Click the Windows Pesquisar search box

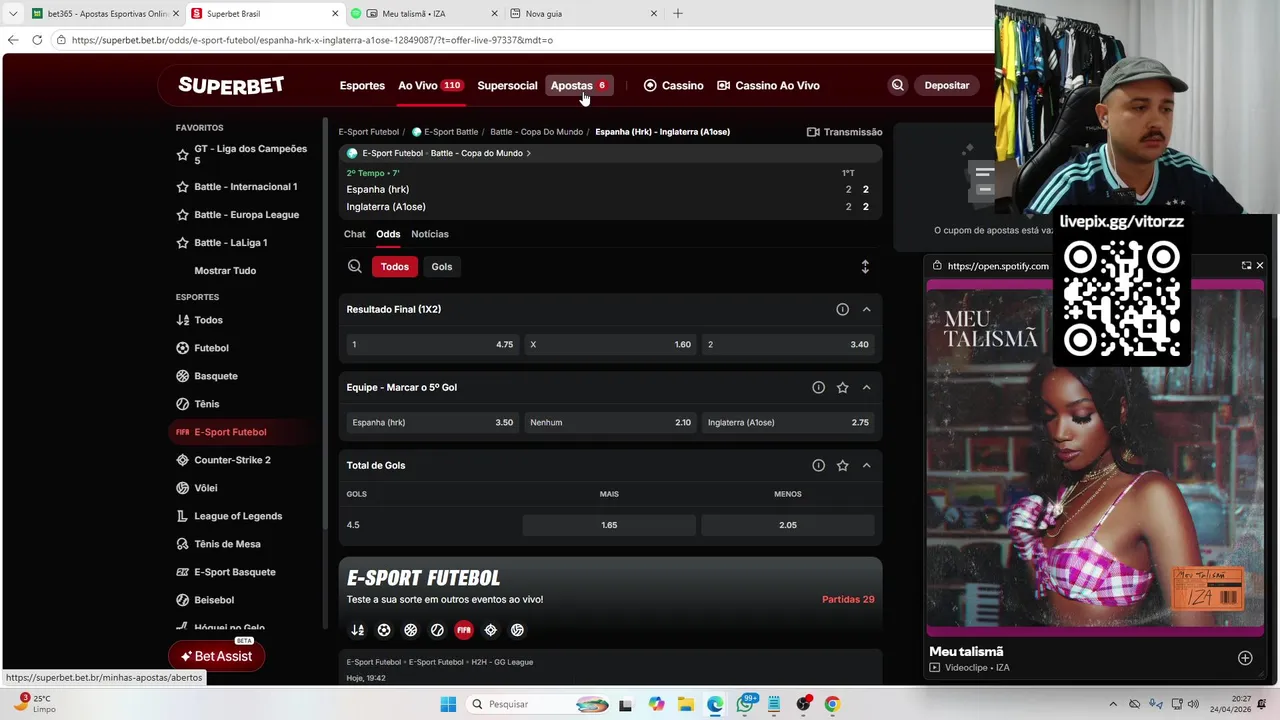537,704
